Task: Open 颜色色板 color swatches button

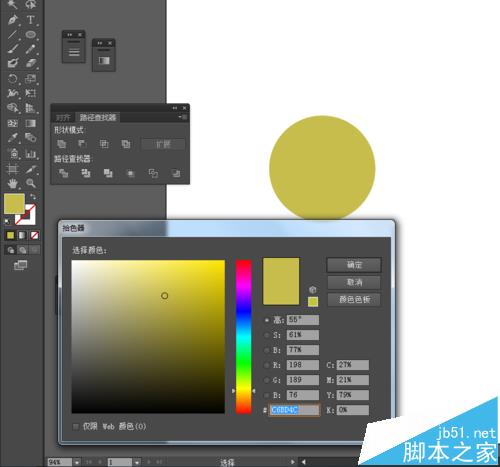Action: [x=354, y=299]
